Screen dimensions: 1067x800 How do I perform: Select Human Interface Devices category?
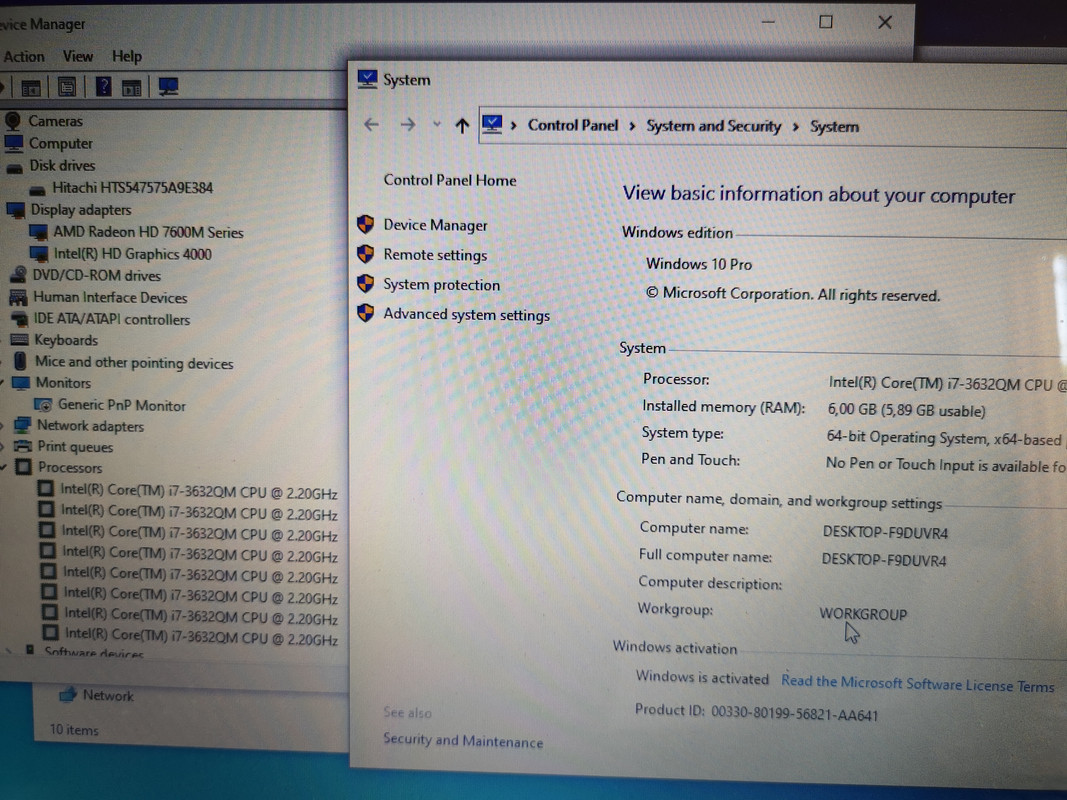coord(110,297)
